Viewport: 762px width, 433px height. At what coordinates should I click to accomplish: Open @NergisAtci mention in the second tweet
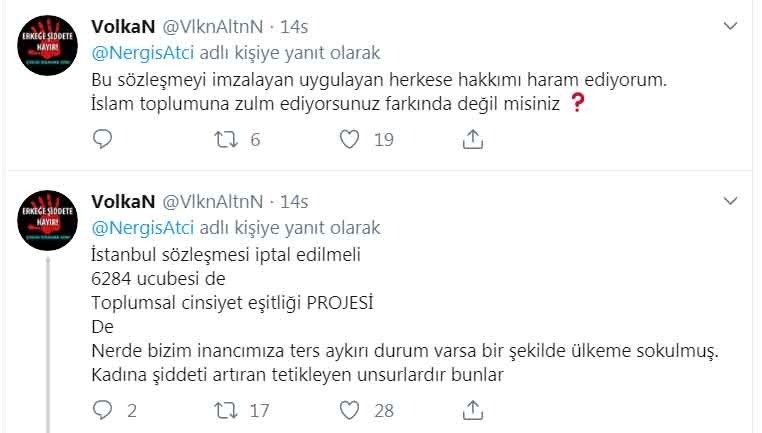pos(144,228)
